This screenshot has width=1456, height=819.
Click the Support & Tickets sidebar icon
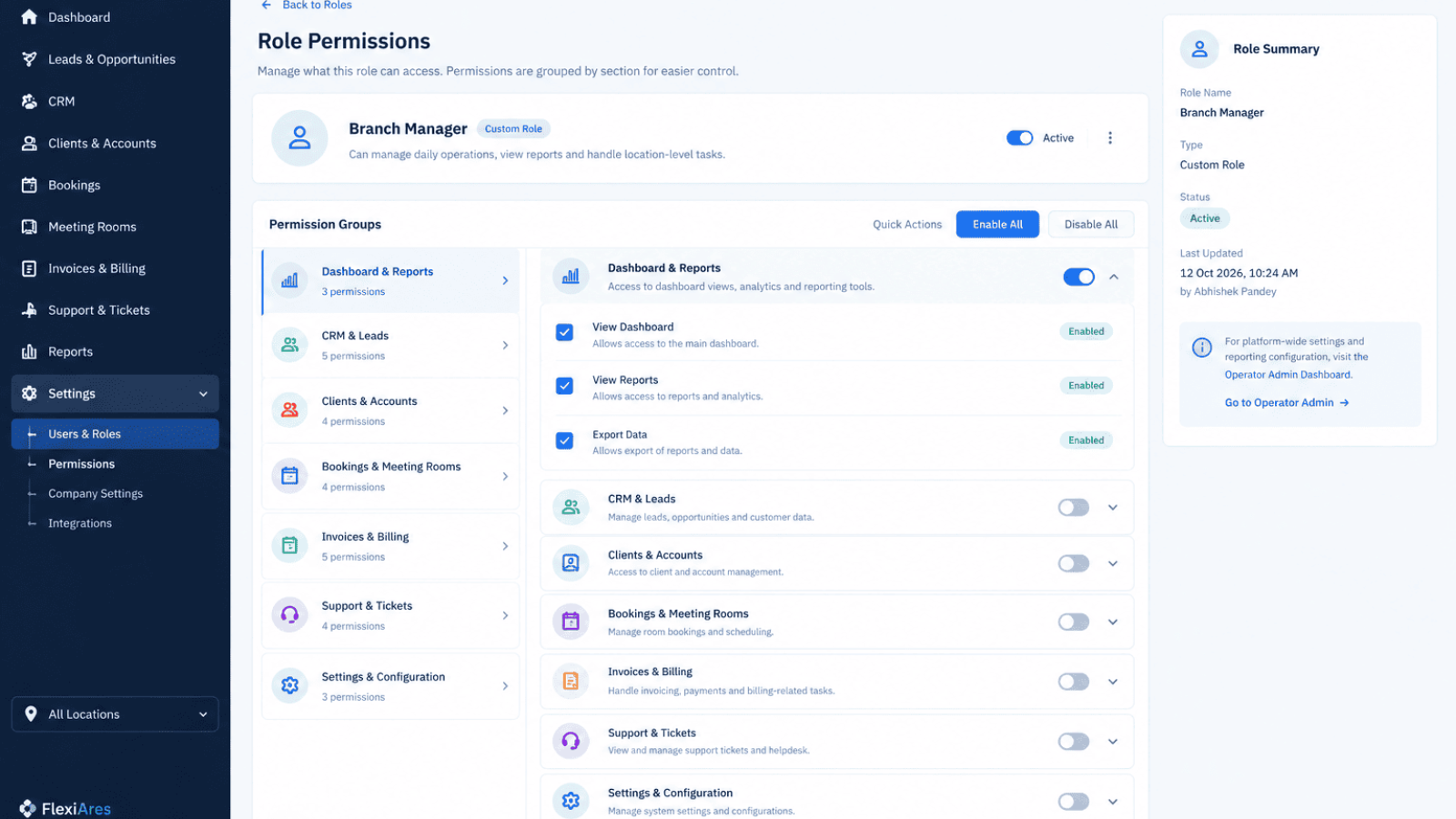pos(29,310)
